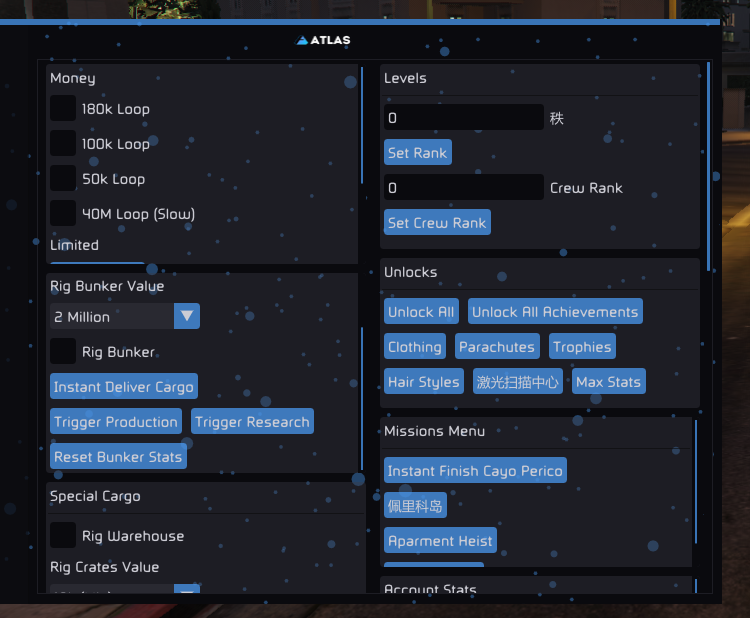Enable the 180k Loop checkbox
Screen dimensions: 750x618
(63, 109)
